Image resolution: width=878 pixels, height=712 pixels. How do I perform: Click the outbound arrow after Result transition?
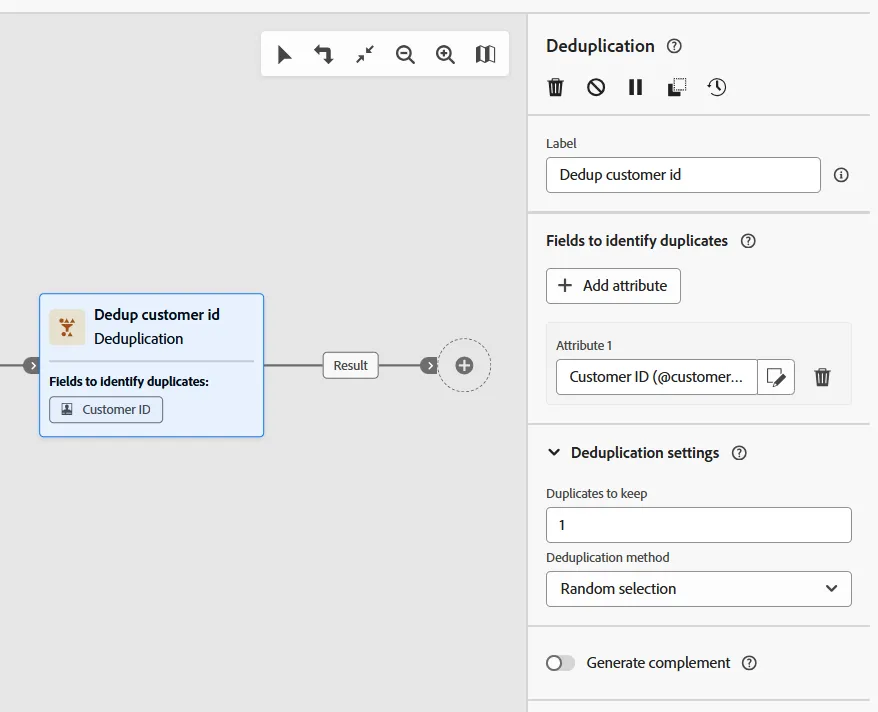(429, 366)
